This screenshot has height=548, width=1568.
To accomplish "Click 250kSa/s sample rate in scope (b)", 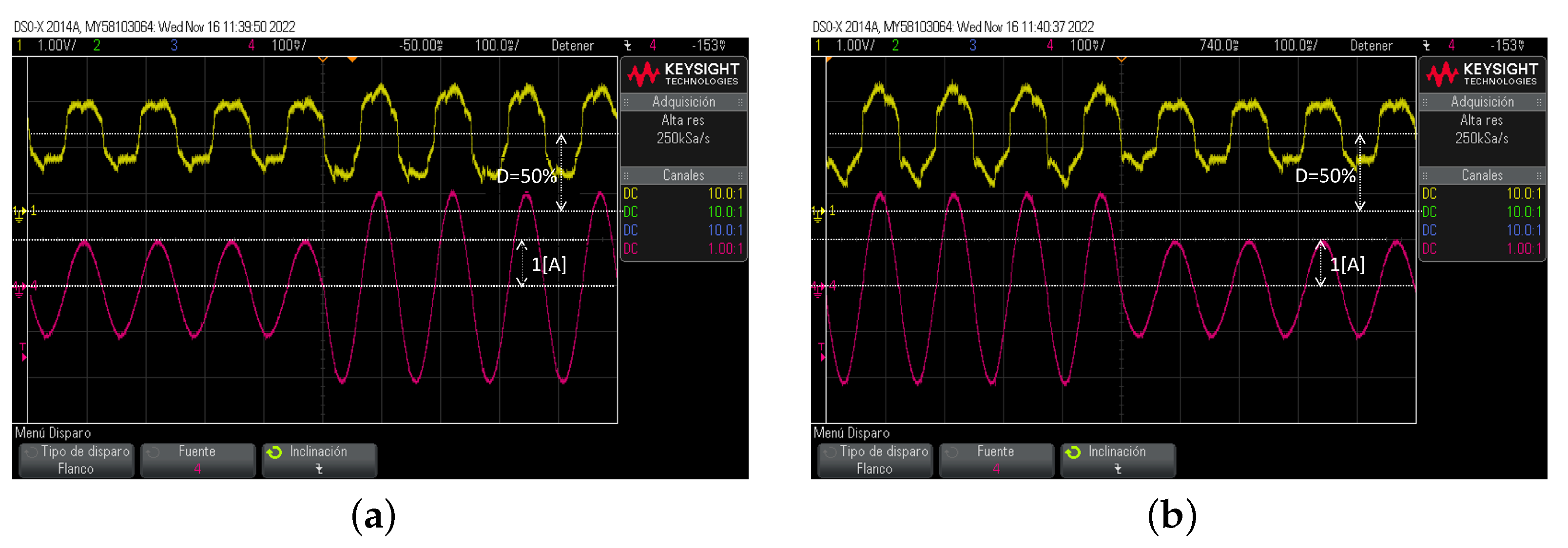I will point(1482,139).
